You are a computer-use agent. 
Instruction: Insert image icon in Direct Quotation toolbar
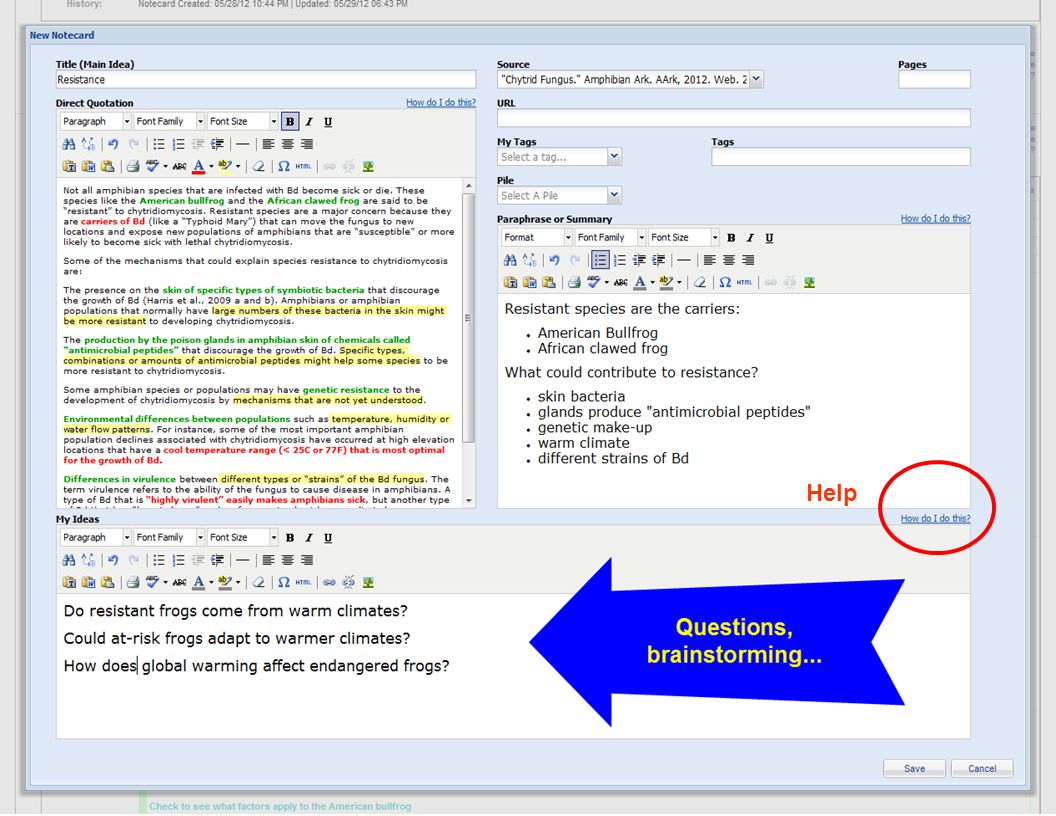pos(368,166)
